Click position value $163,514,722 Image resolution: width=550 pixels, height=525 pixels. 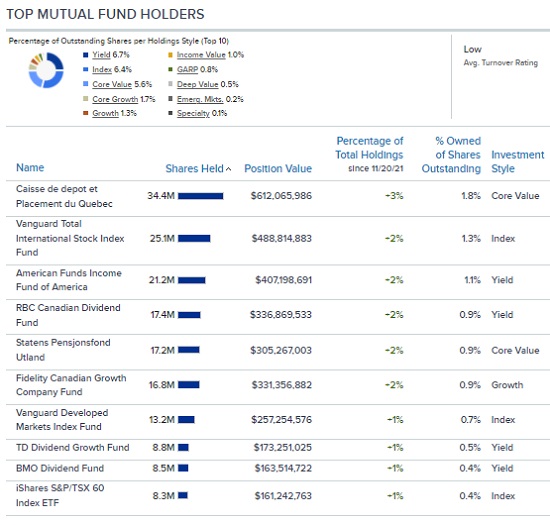tap(283, 468)
